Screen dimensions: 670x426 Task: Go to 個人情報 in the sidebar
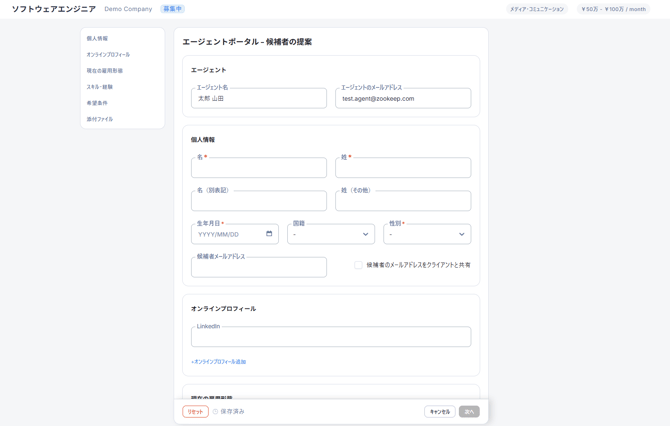coord(97,39)
